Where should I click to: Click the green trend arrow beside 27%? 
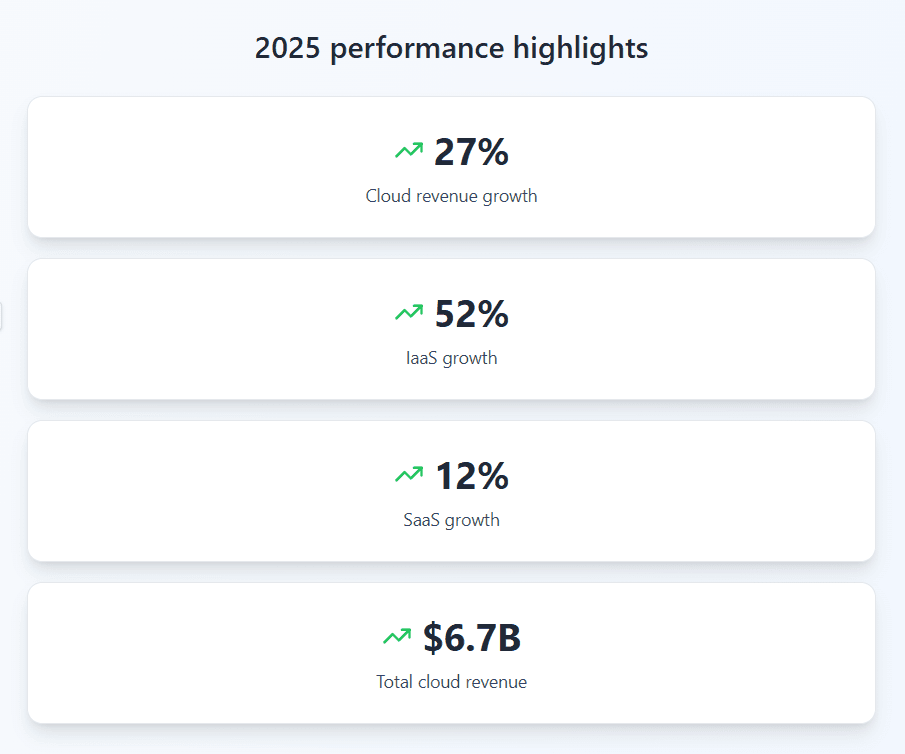[409, 151]
